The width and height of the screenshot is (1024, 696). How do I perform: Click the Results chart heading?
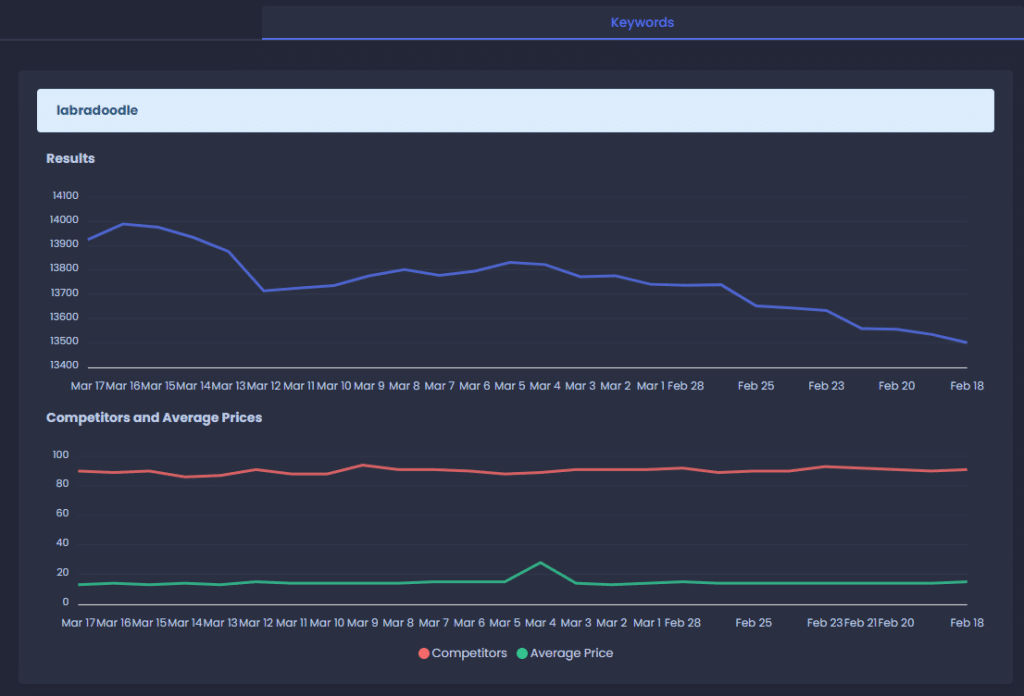70,158
